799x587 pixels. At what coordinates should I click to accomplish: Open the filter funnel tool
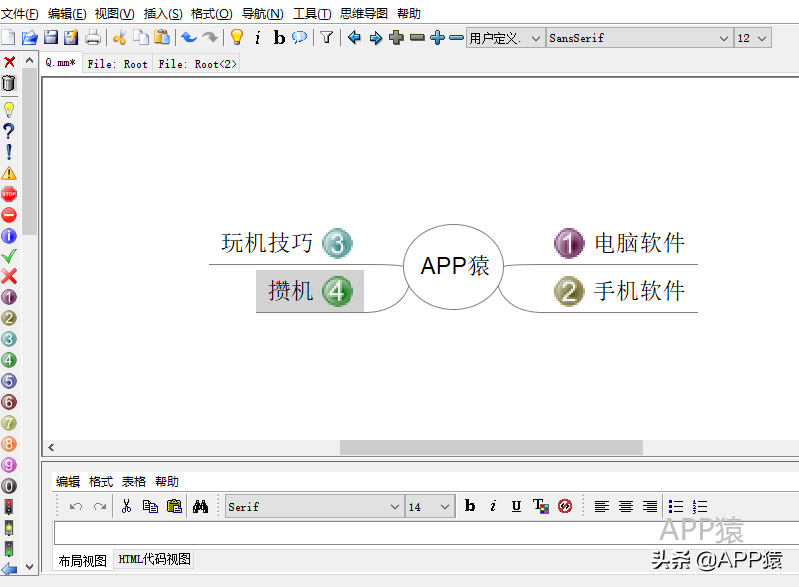327,38
